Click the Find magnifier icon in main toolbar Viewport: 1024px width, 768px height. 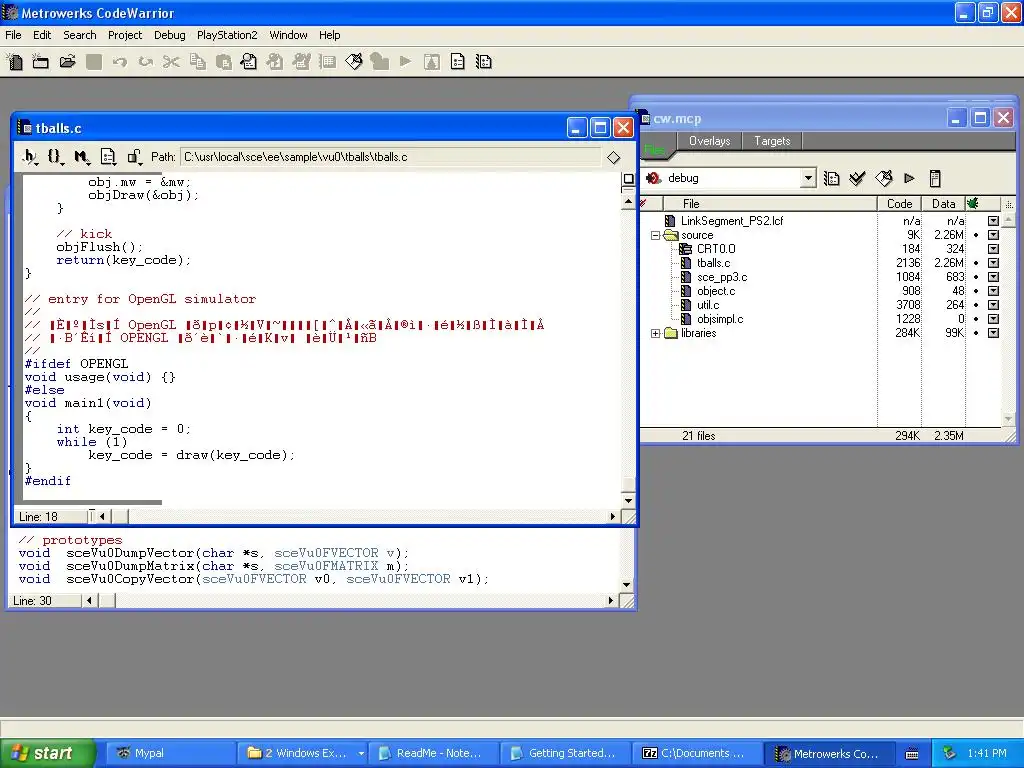click(x=249, y=62)
